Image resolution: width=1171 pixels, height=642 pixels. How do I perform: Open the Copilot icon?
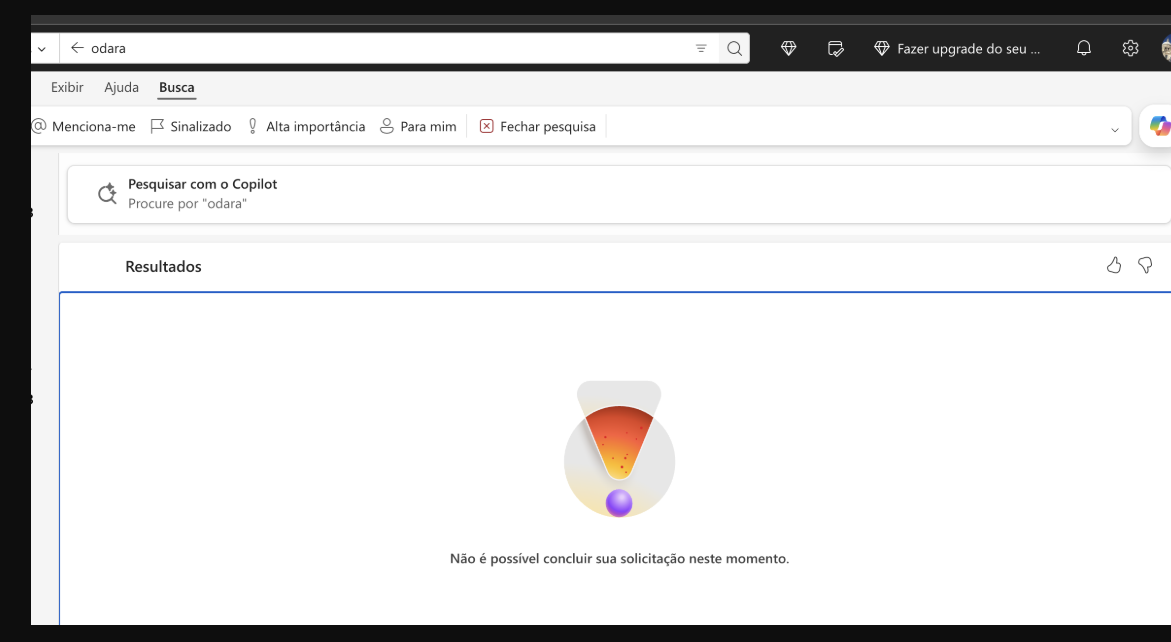[1160, 126]
